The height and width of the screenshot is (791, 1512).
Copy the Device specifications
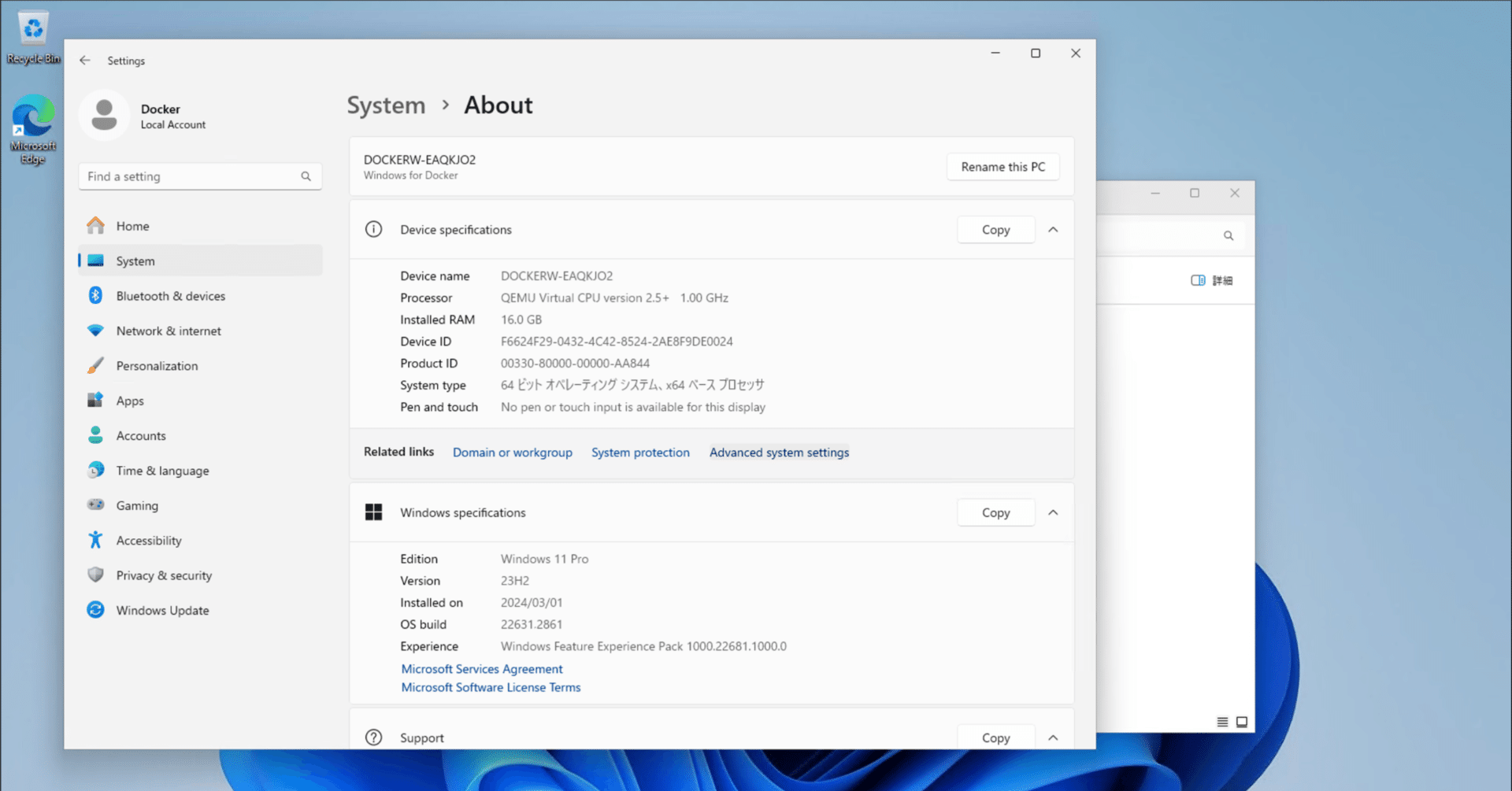tap(995, 230)
